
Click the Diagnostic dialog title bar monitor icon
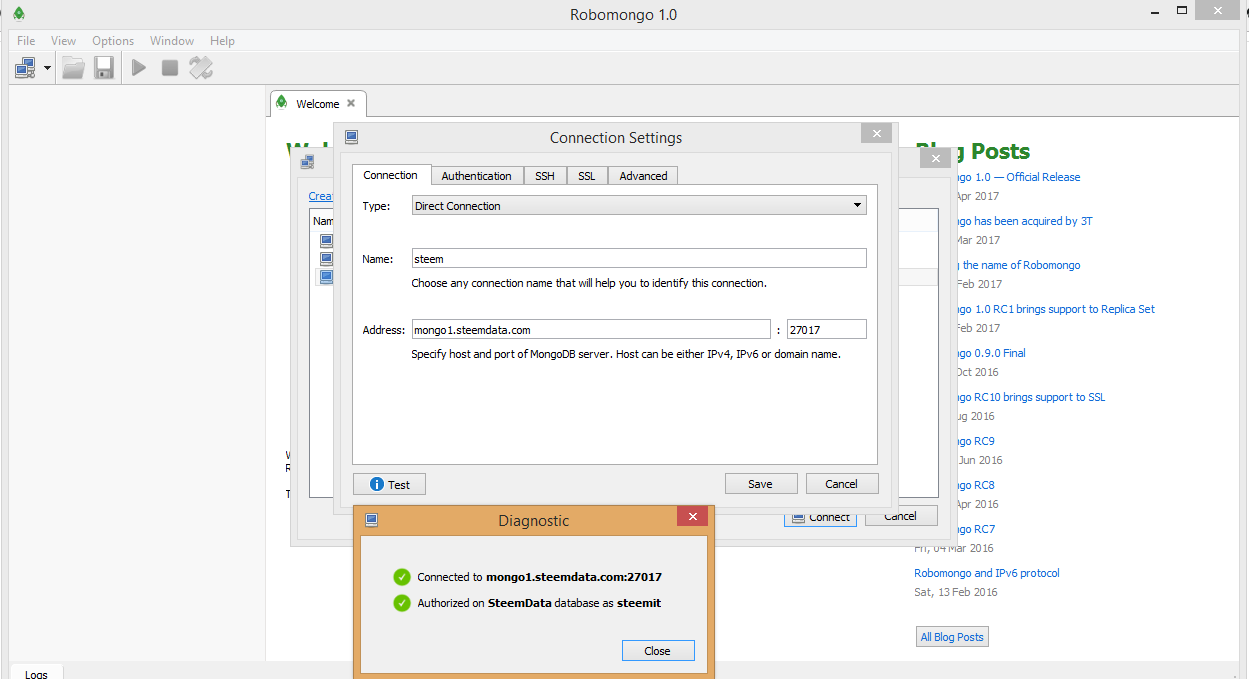pos(371,520)
